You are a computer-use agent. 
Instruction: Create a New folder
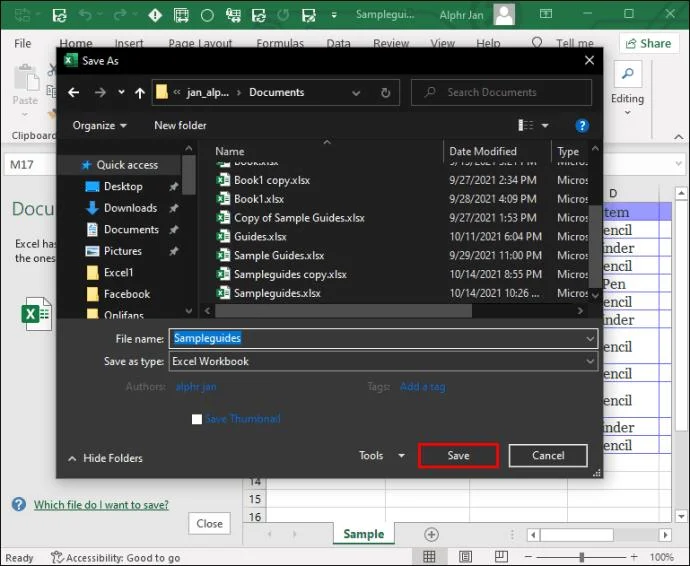[x=180, y=125]
